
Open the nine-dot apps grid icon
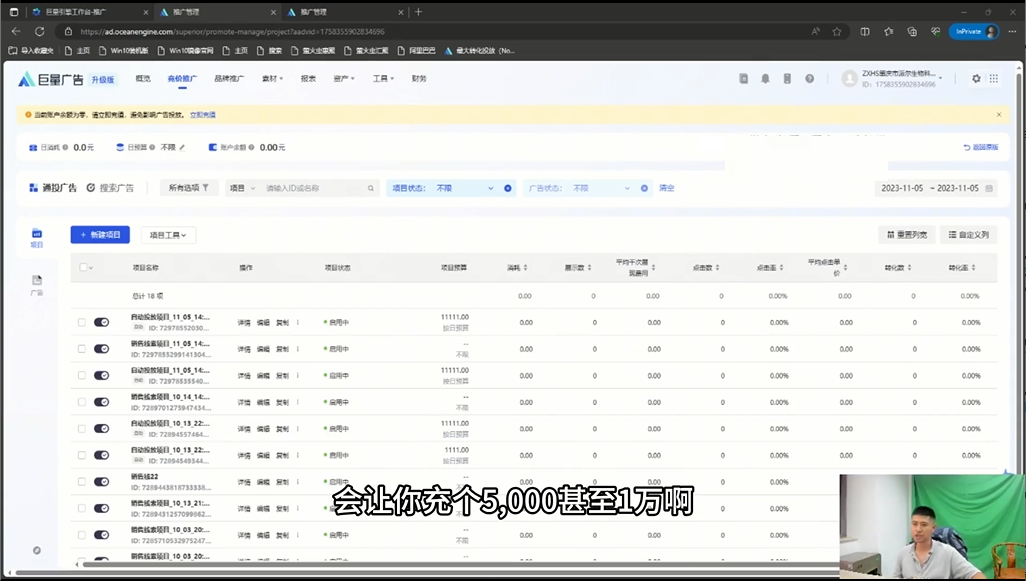(x=993, y=79)
